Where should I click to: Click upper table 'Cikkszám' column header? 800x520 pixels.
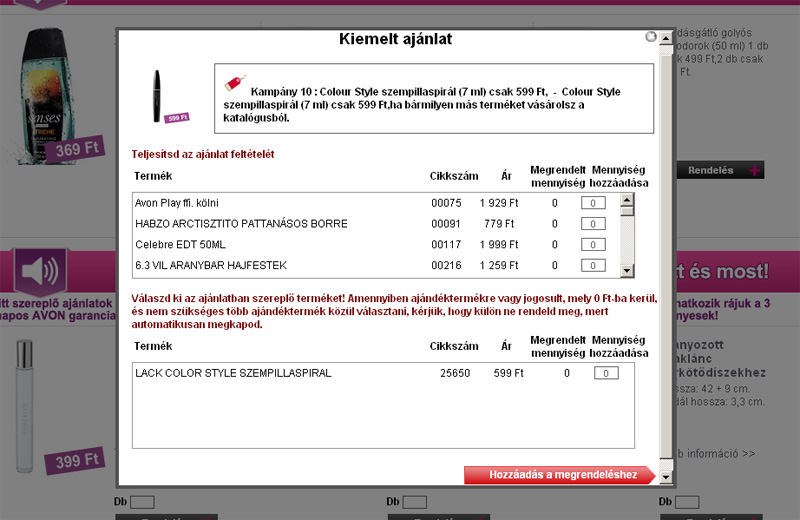pos(454,177)
